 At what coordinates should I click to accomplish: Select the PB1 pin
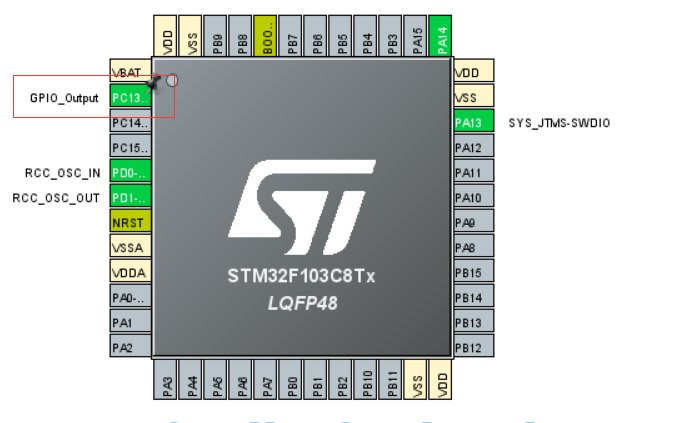click(x=315, y=380)
